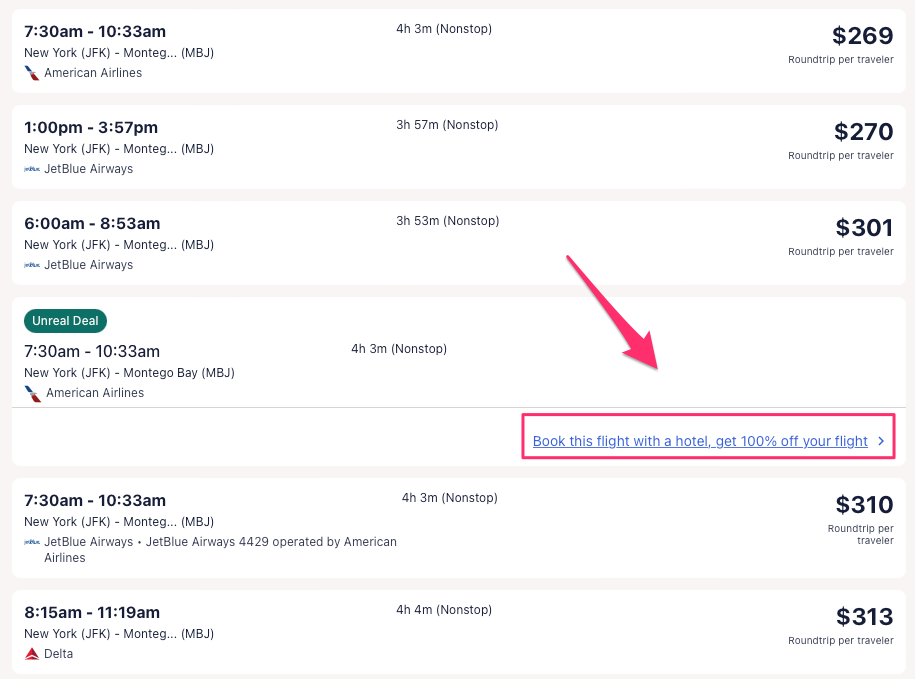Click the 1:00pm - 3:57pm flight time

[x=91, y=127]
